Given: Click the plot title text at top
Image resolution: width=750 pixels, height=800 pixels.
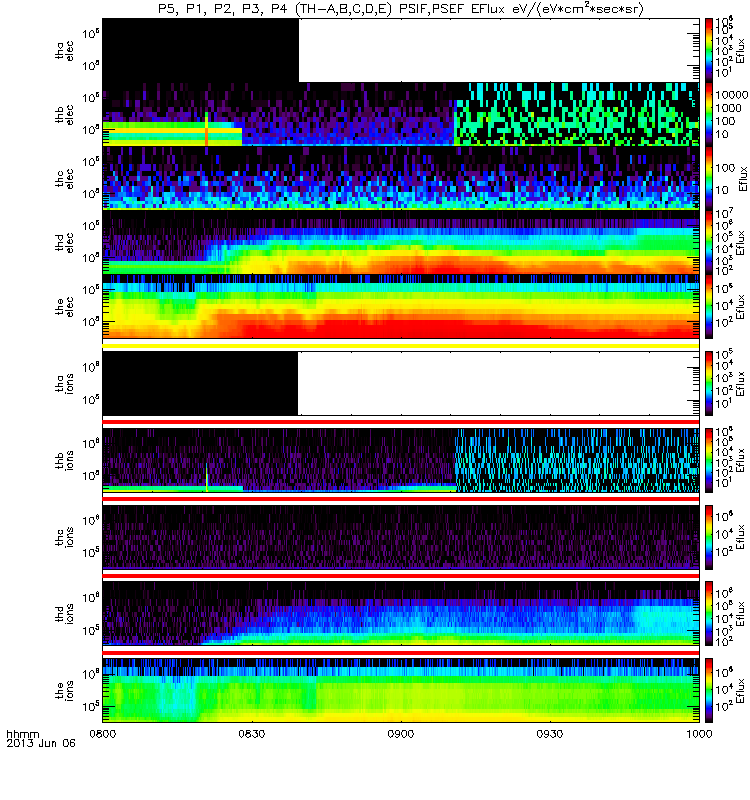Looking at the screenshot, I should 401,9.
